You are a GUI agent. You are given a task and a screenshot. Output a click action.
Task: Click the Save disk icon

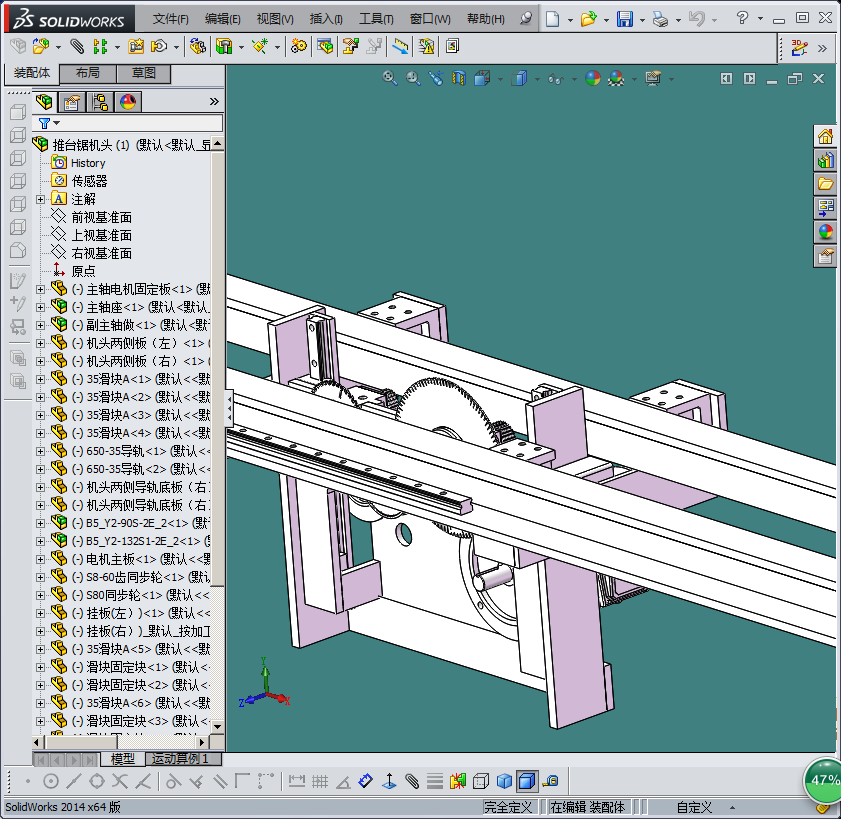point(624,19)
